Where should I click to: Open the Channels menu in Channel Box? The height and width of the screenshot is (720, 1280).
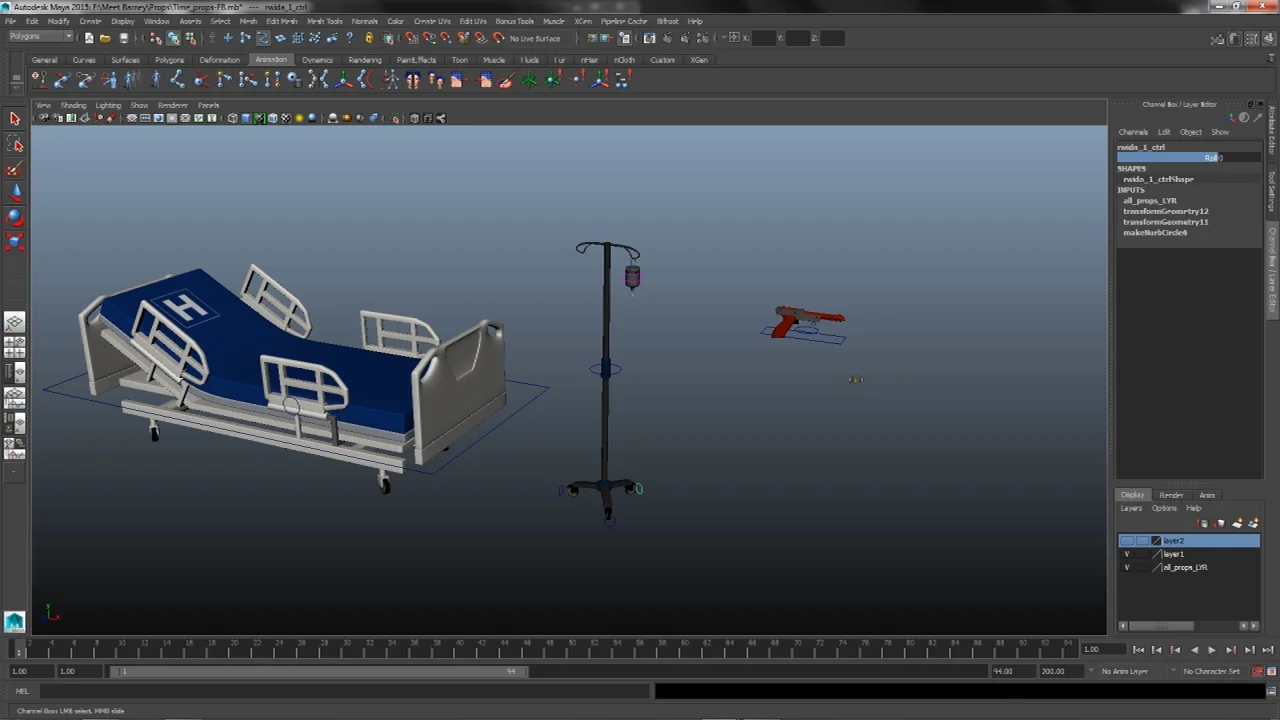click(1133, 132)
